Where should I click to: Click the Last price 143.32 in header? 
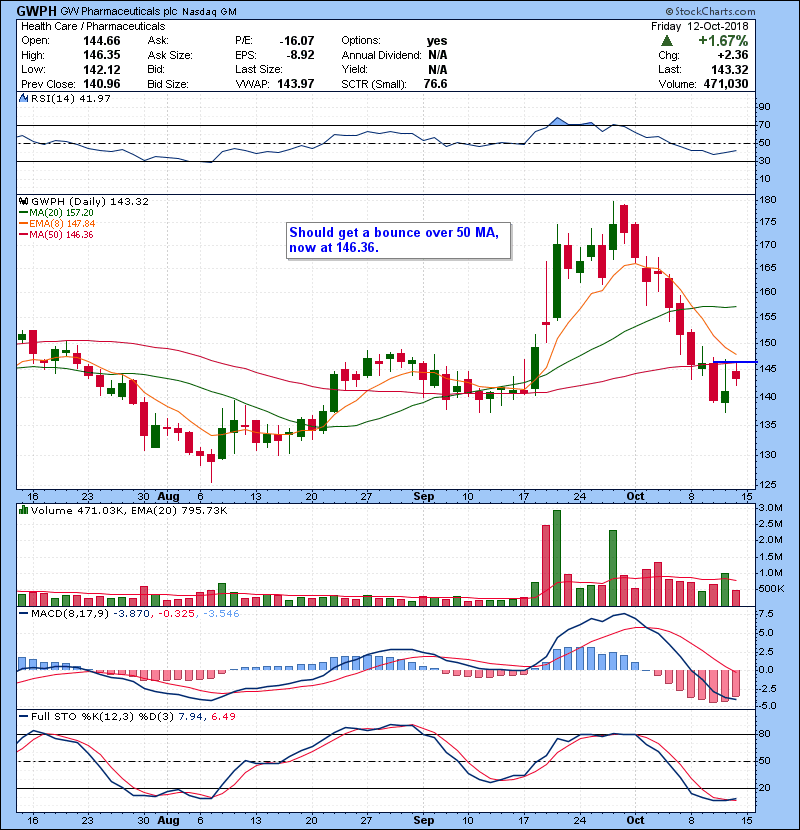tap(730, 70)
